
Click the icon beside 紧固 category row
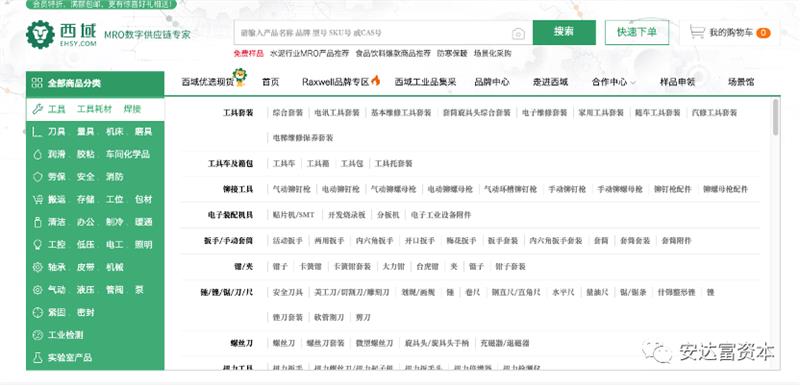(37, 313)
